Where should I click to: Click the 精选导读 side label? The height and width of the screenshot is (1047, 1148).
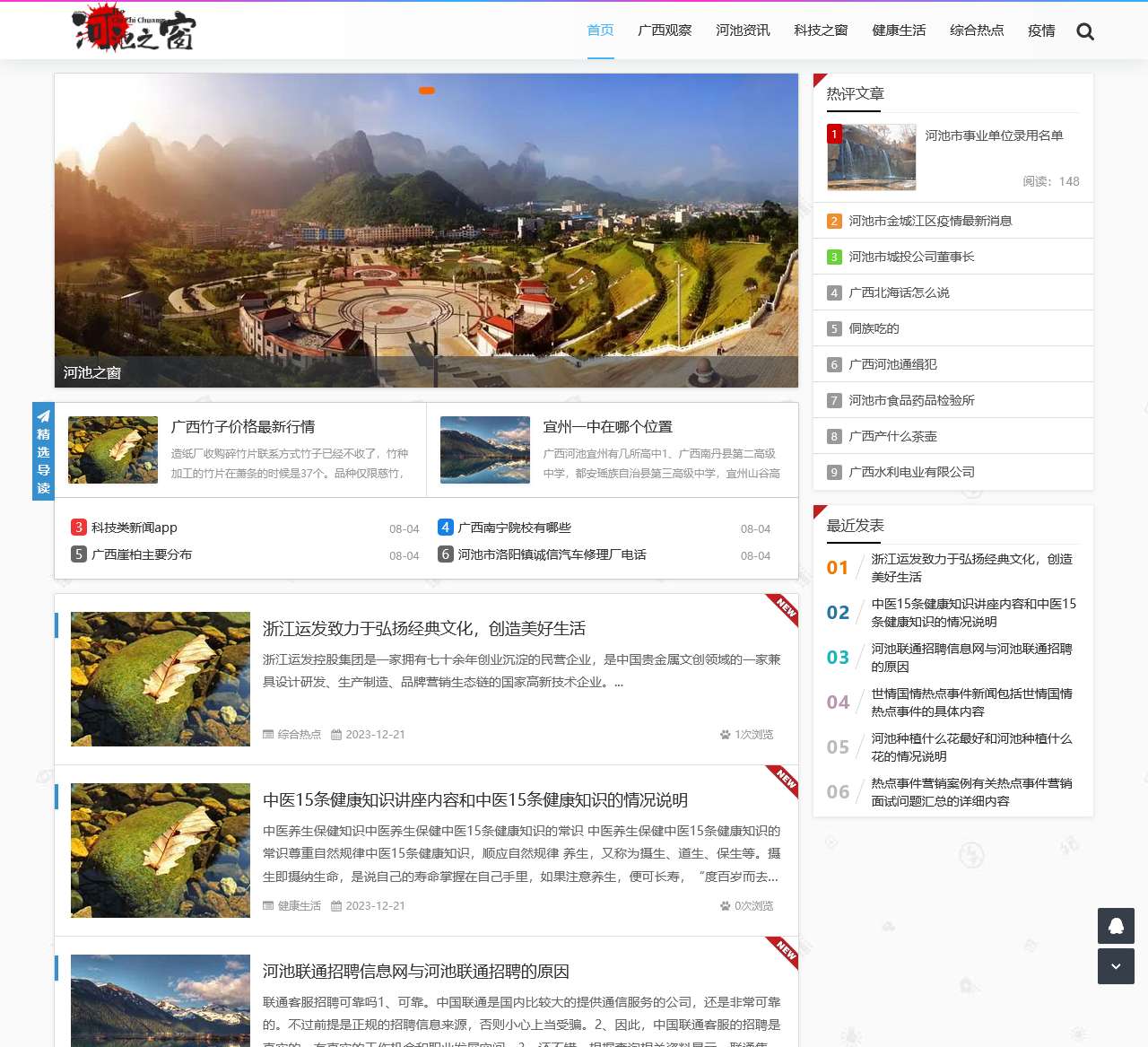tap(43, 451)
